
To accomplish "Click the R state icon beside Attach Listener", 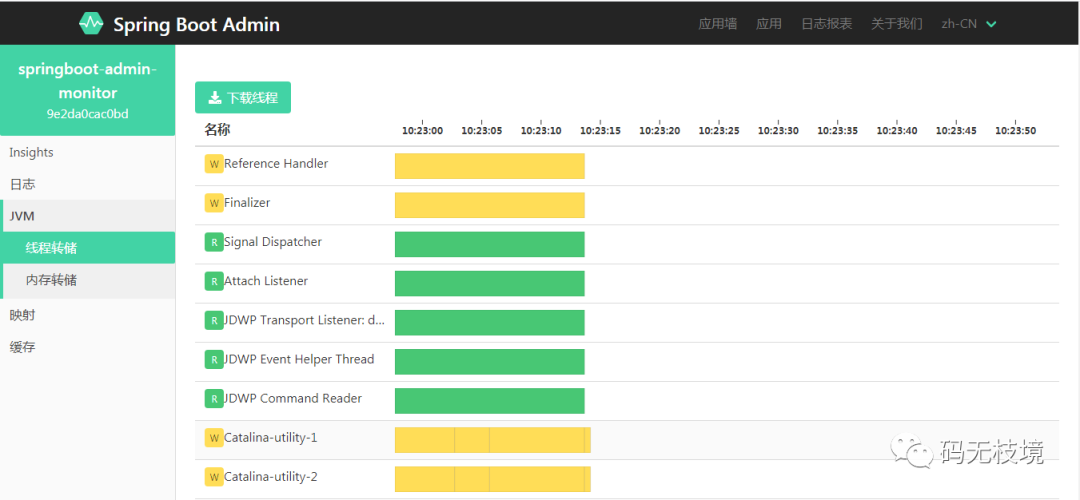I will coord(214,281).
